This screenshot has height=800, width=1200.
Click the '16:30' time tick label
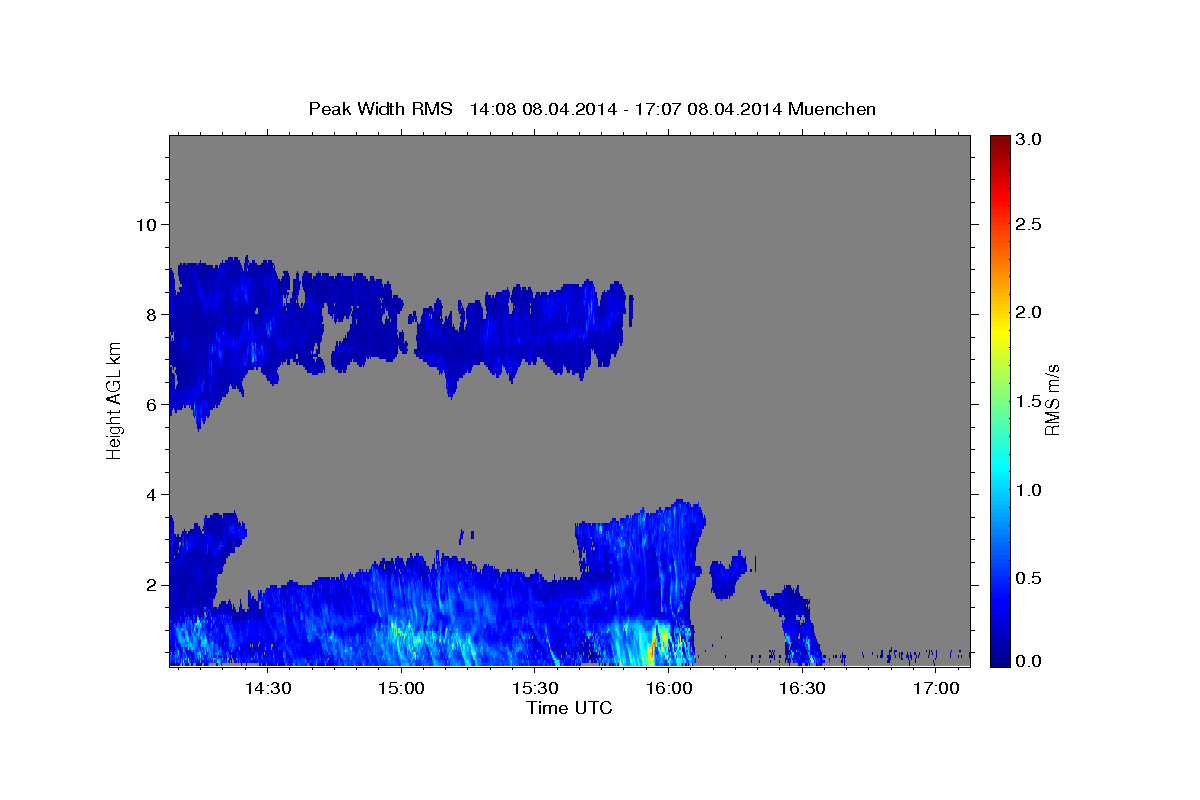pos(802,688)
